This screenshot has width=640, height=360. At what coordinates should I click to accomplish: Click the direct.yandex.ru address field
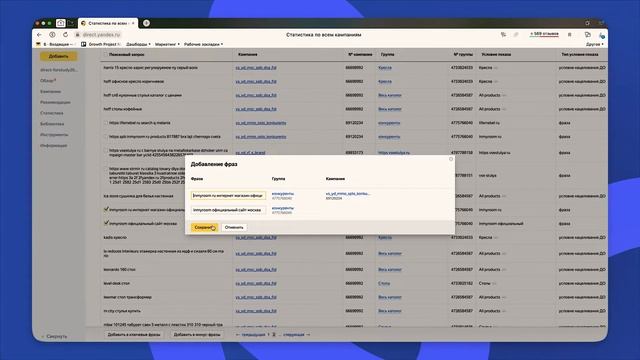coord(98,35)
